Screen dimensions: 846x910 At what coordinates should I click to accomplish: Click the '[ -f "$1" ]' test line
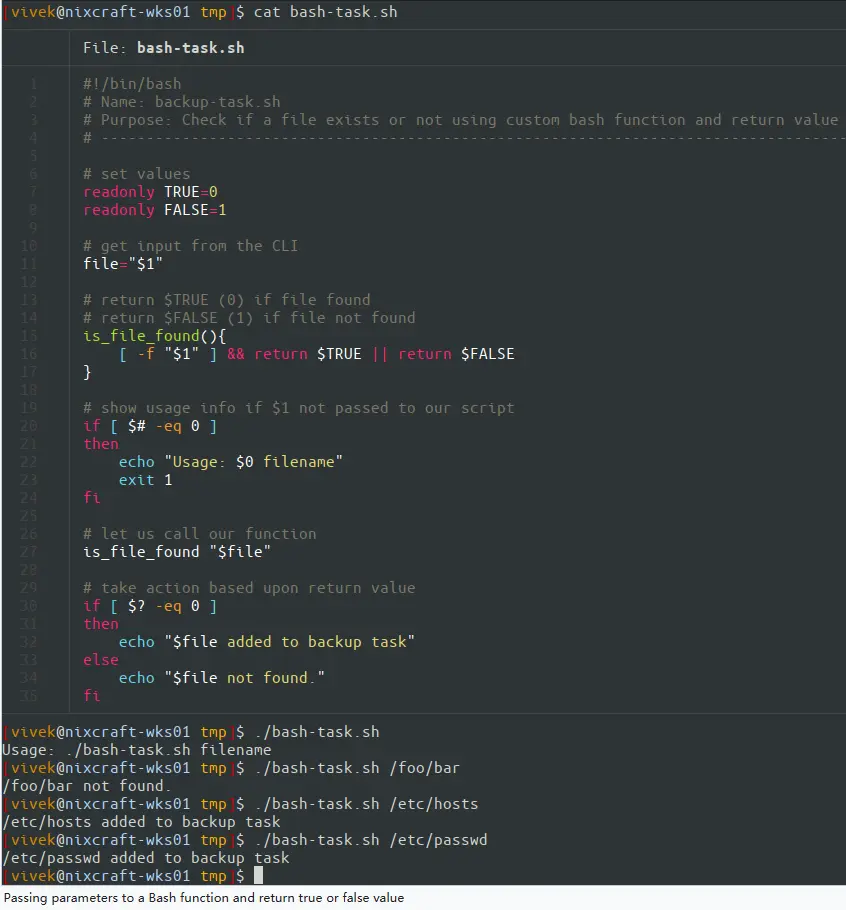coord(316,353)
